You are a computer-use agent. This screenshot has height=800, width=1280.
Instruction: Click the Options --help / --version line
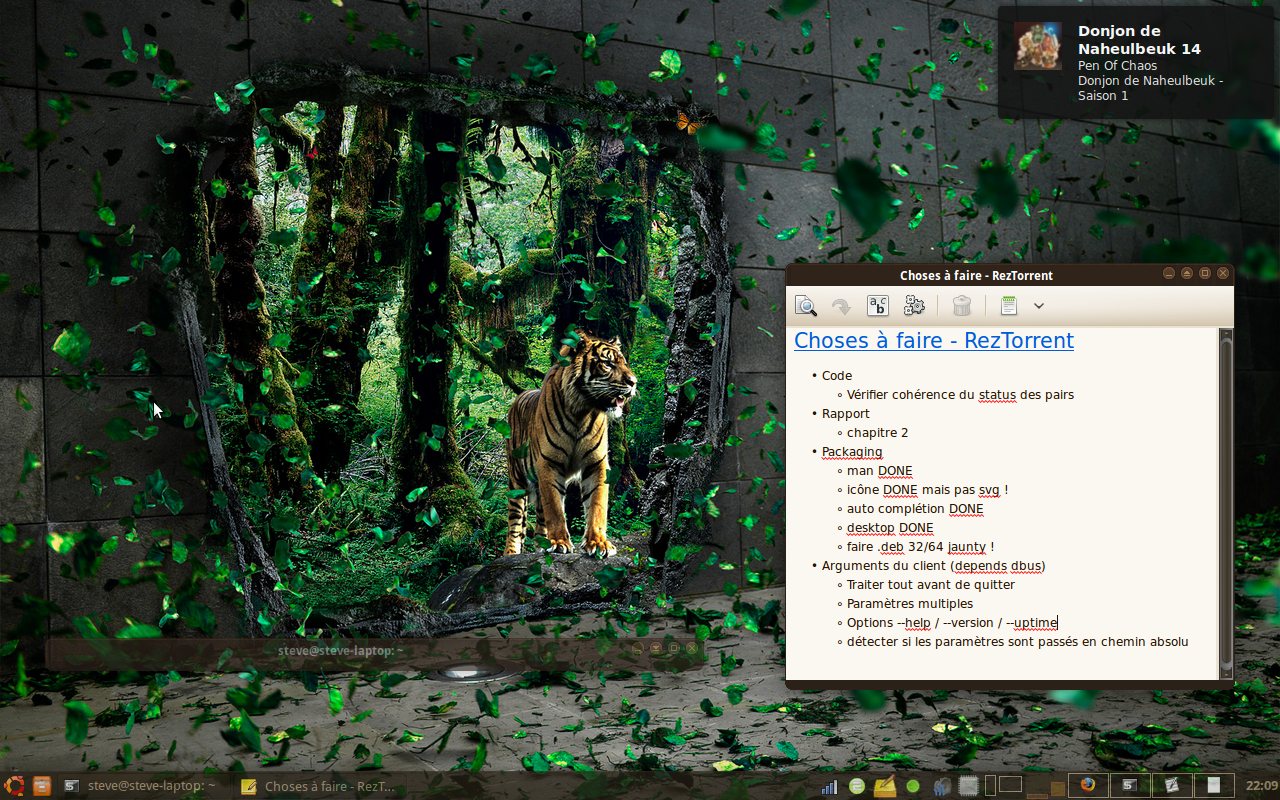(x=952, y=623)
